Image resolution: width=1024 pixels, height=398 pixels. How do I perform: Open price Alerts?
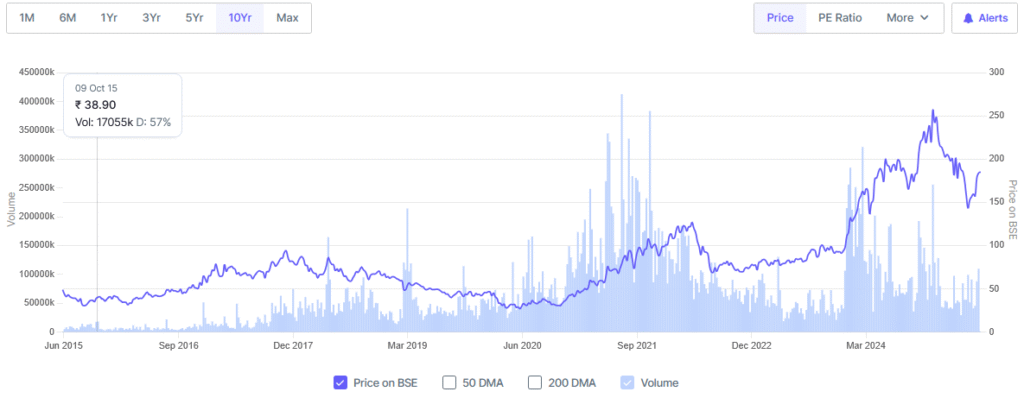click(985, 18)
